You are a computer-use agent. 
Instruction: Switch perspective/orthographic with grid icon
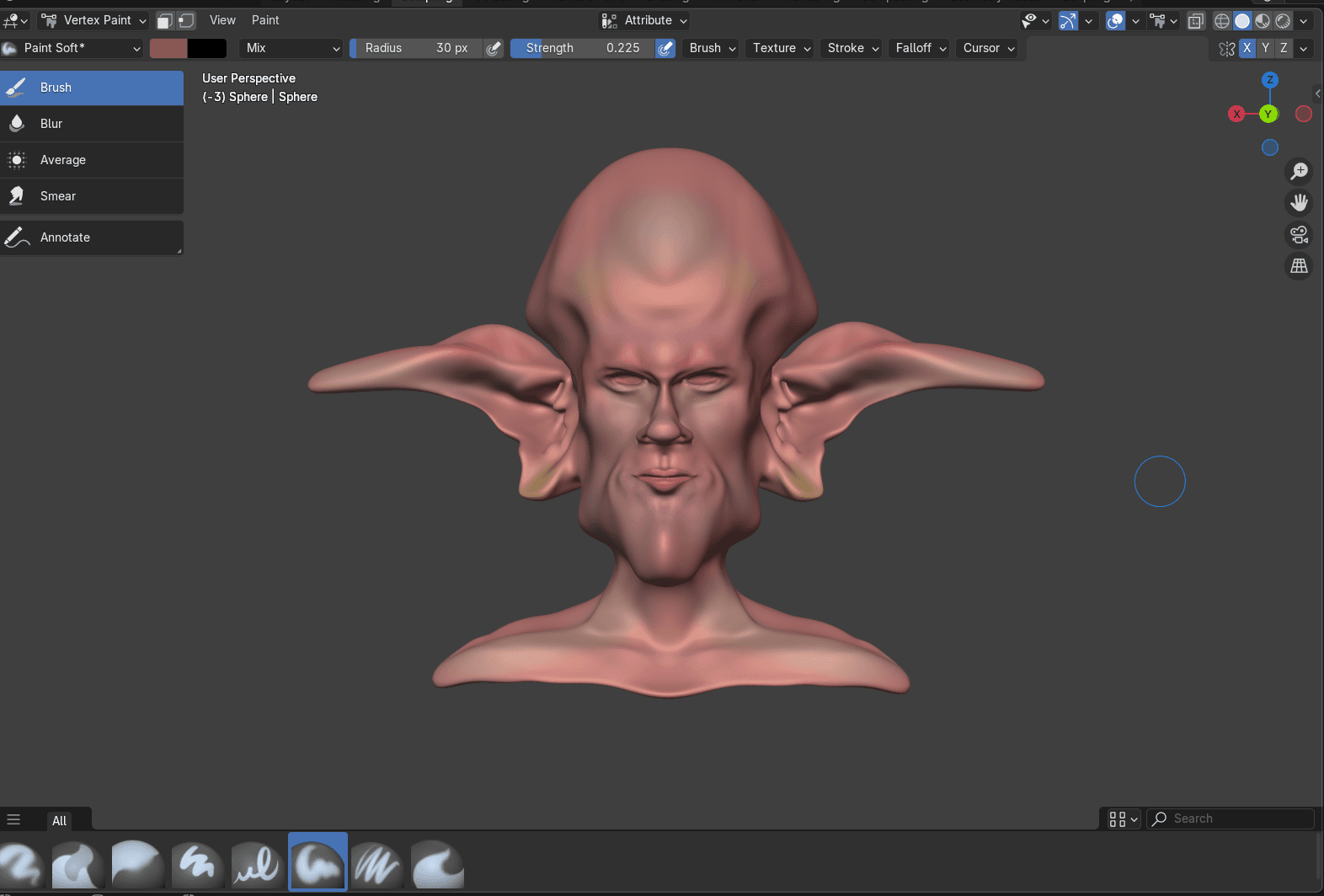[x=1300, y=266]
